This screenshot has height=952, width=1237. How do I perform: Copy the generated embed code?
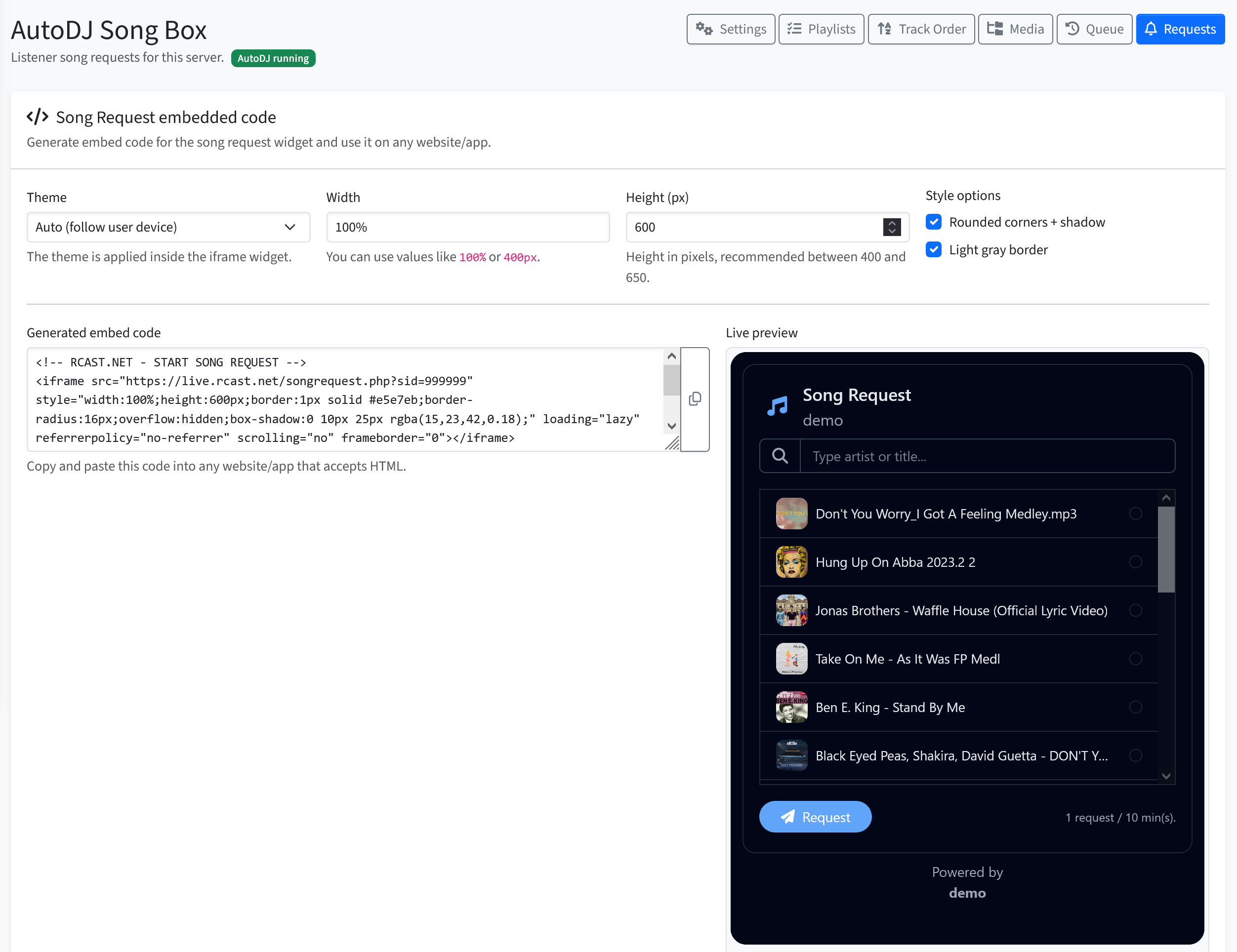(x=695, y=399)
